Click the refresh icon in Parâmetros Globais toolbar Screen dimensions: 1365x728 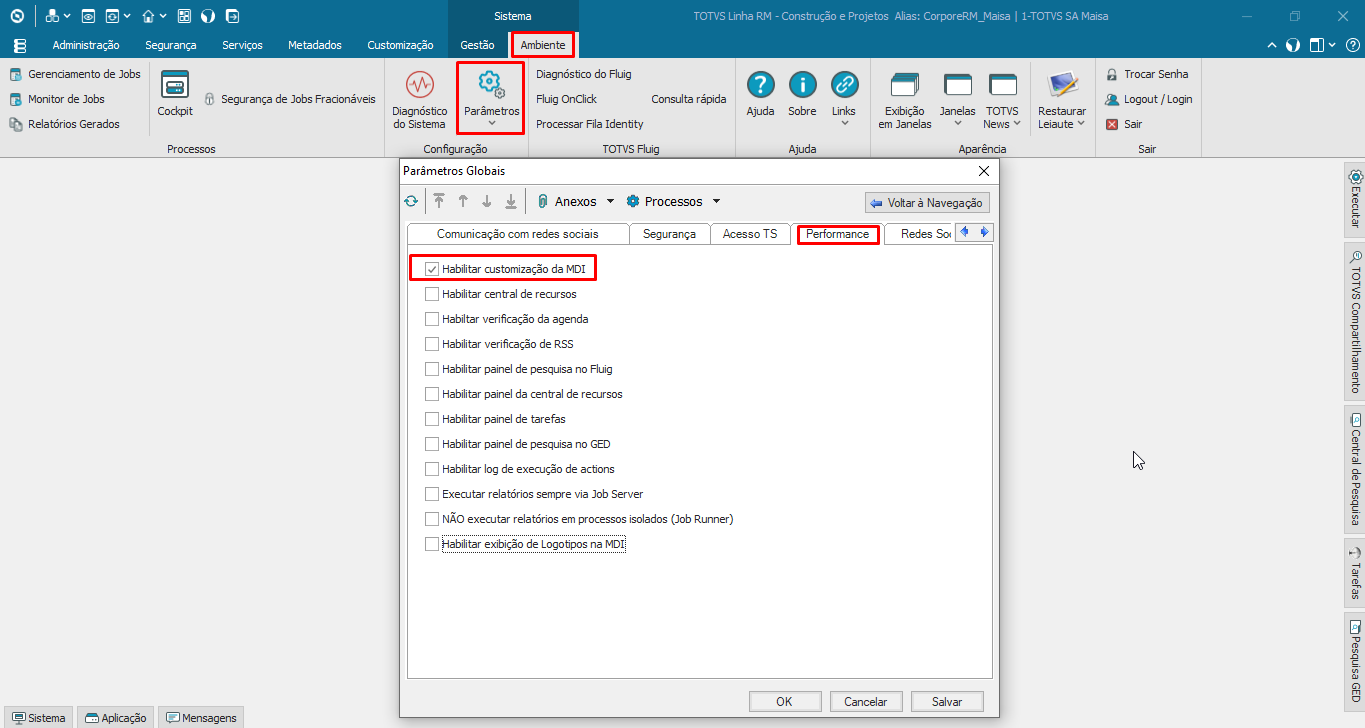tap(410, 201)
